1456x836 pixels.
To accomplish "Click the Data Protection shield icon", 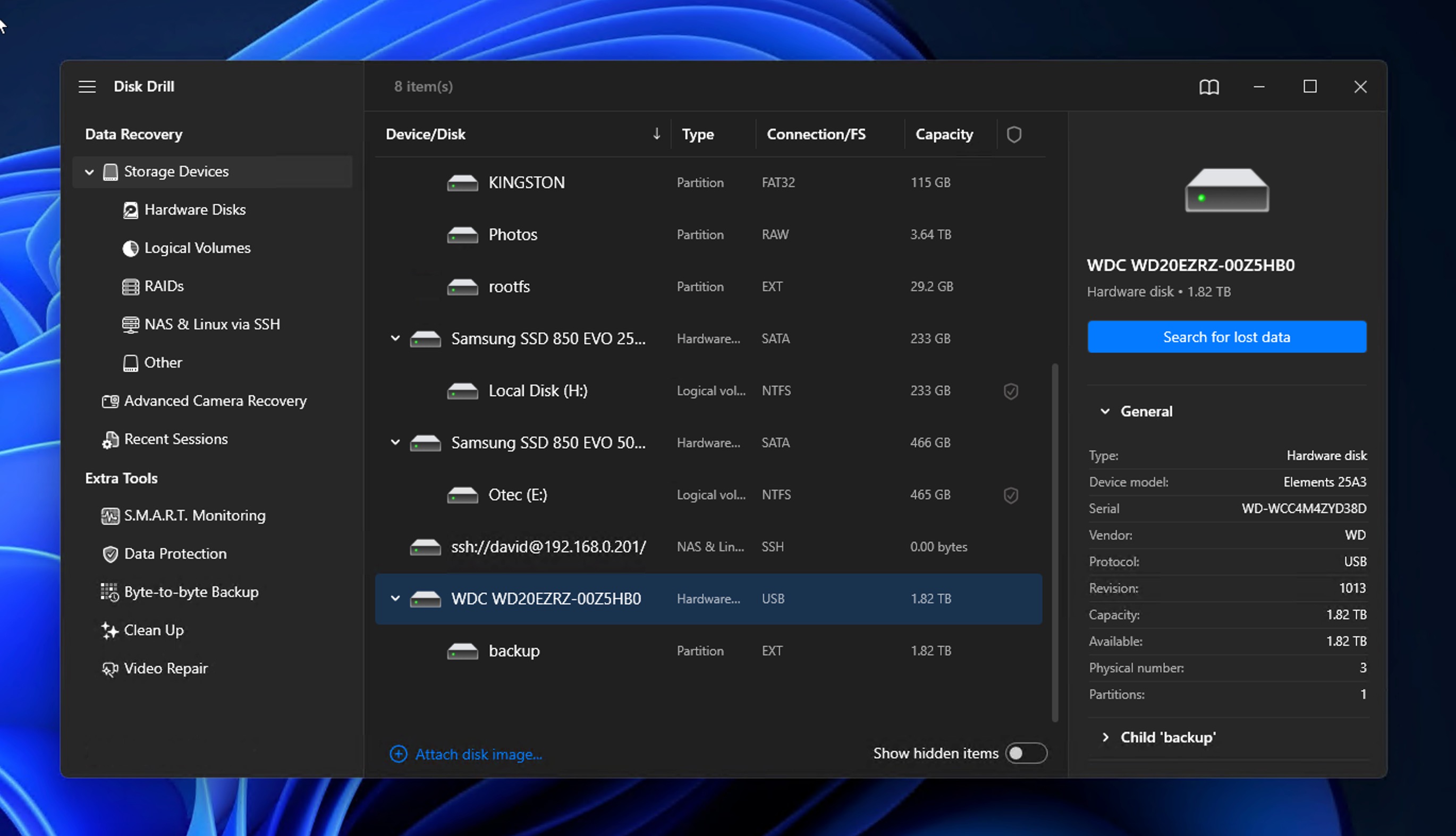I will pos(111,554).
